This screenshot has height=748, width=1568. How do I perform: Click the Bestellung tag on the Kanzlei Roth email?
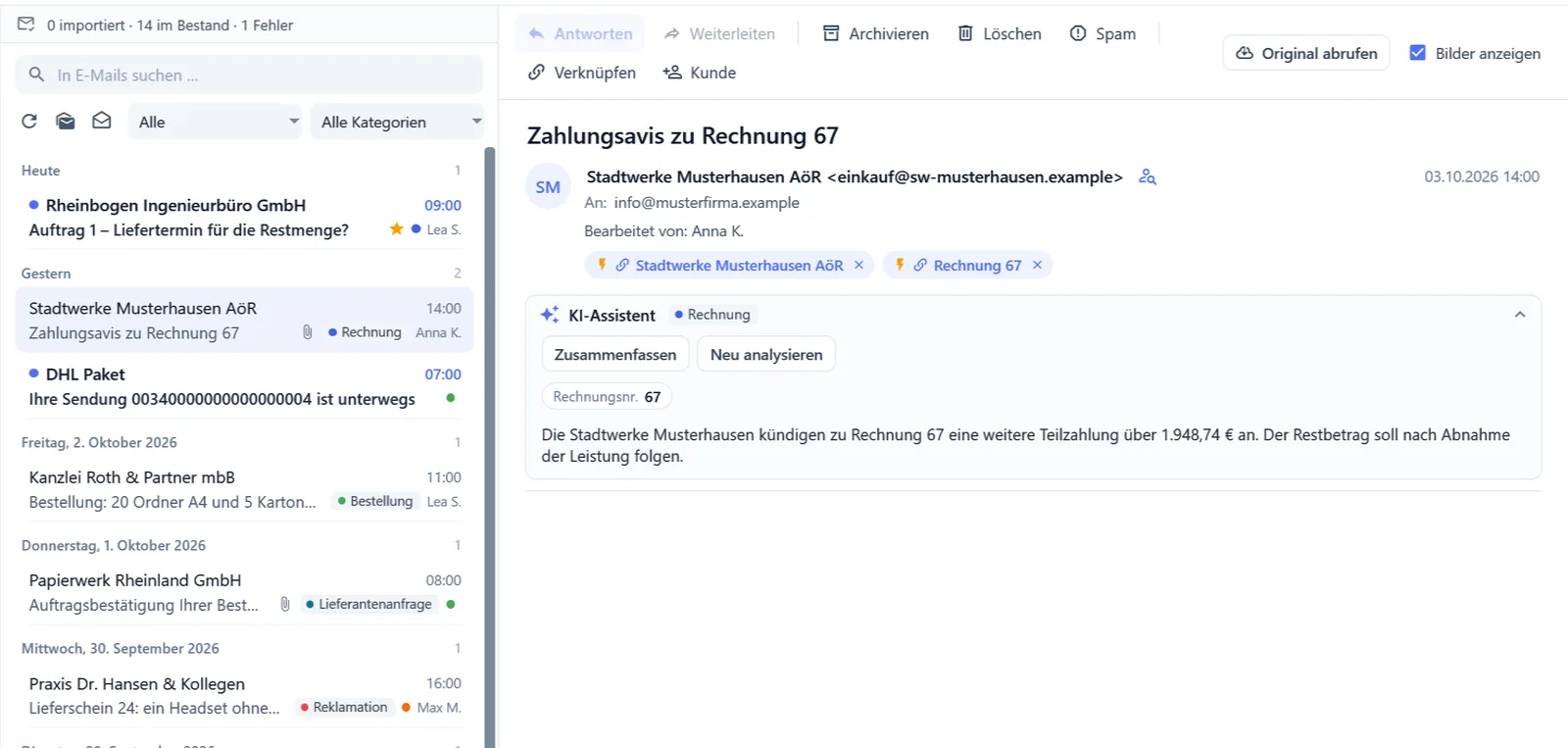click(x=374, y=501)
